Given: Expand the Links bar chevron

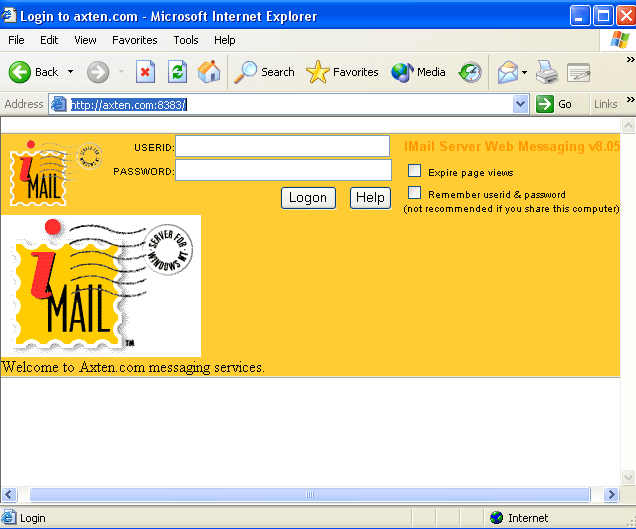Looking at the screenshot, I should pyautogui.click(x=630, y=99).
